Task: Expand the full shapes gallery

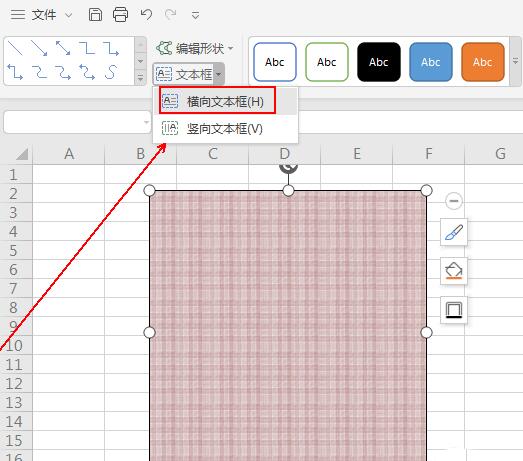Action: (140, 78)
